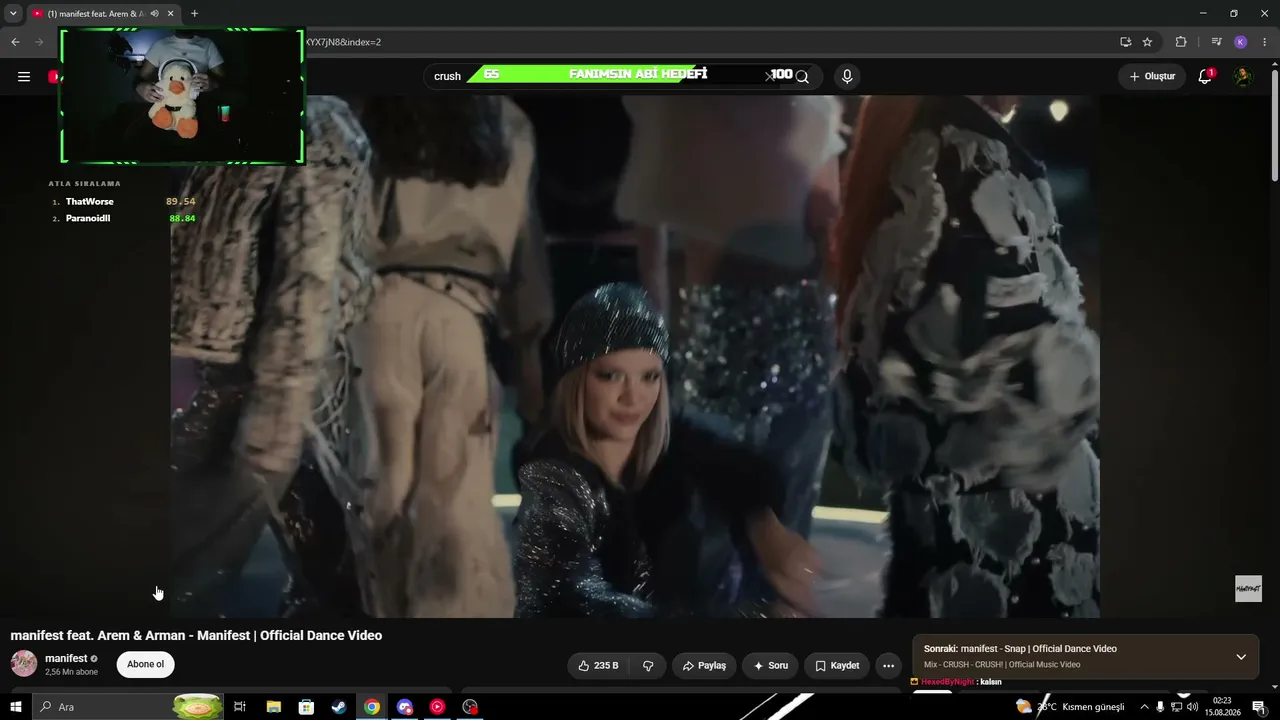Subscribe with the Abone ol button
The image size is (1280, 720).
pyautogui.click(x=145, y=664)
